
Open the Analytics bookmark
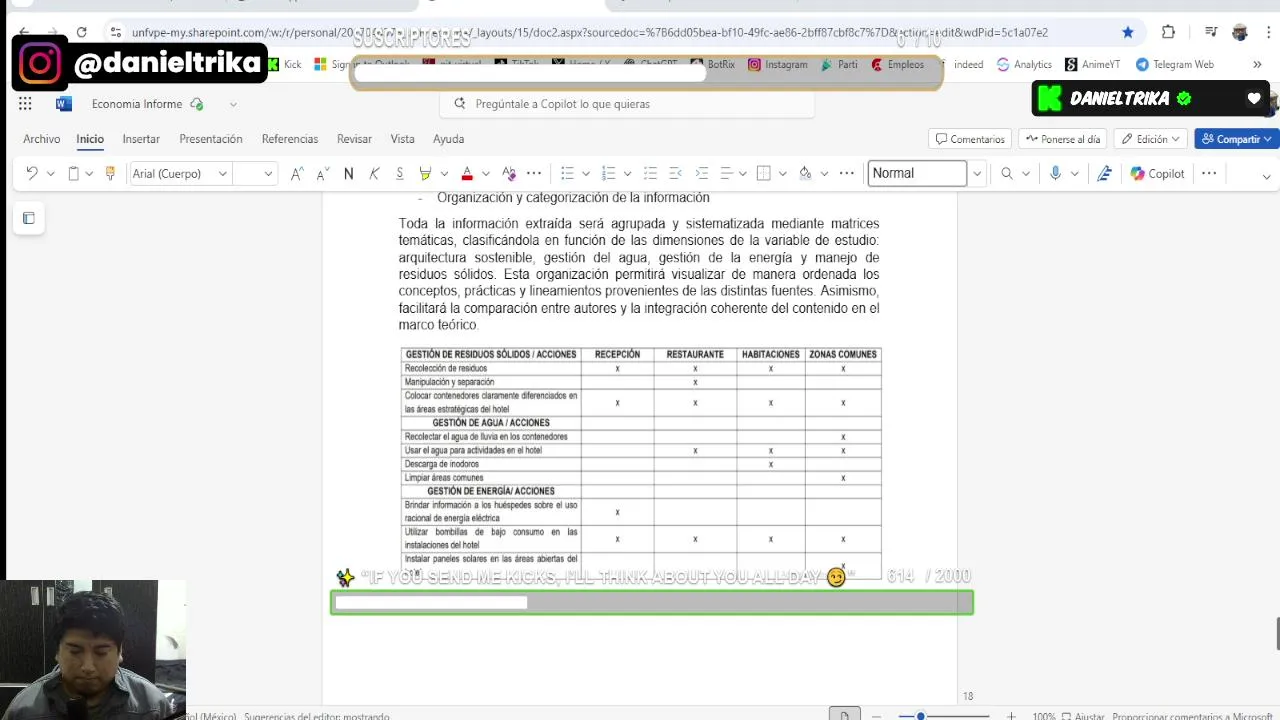(1024, 64)
